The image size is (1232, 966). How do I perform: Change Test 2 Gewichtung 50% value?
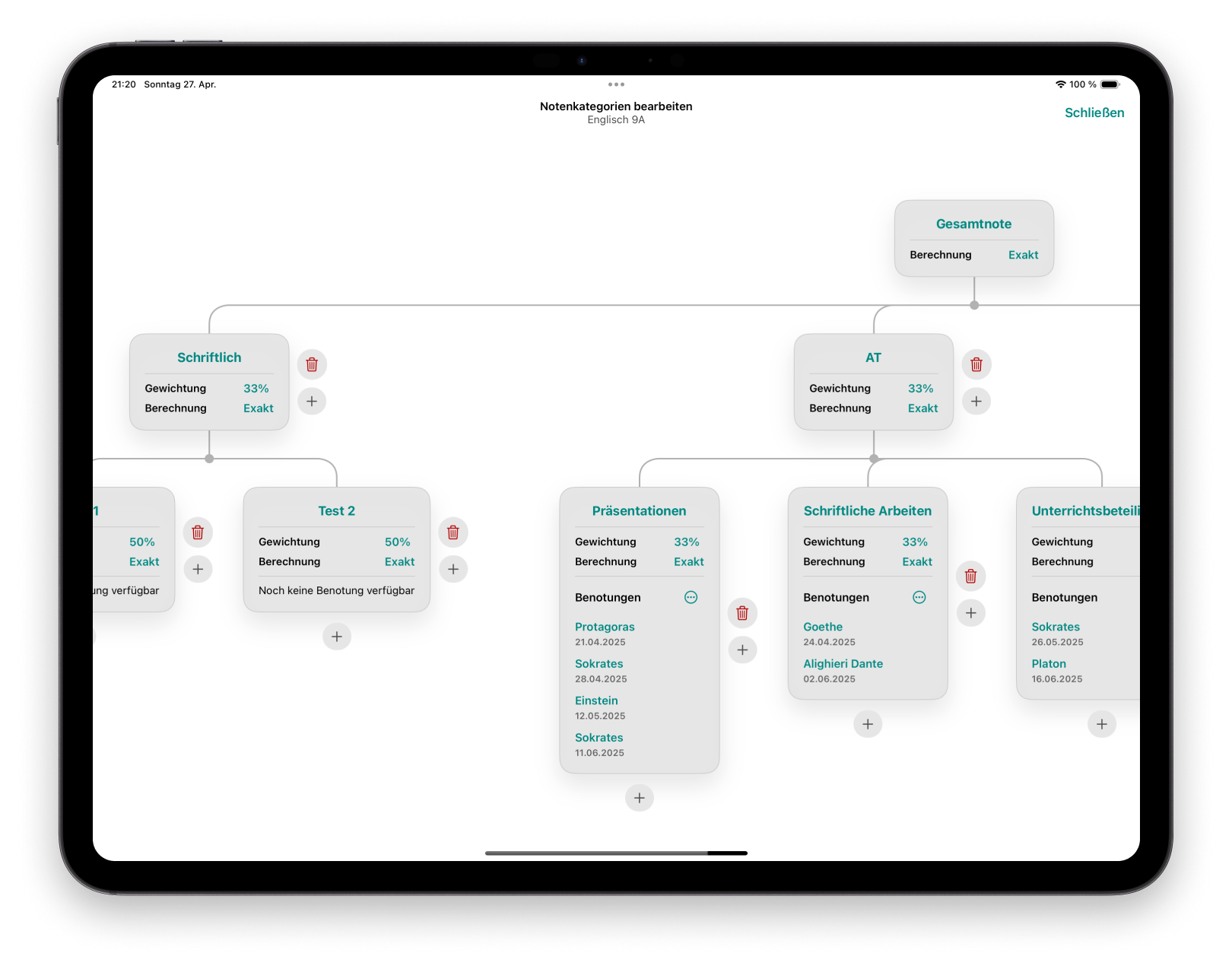pyautogui.click(x=398, y=542)
